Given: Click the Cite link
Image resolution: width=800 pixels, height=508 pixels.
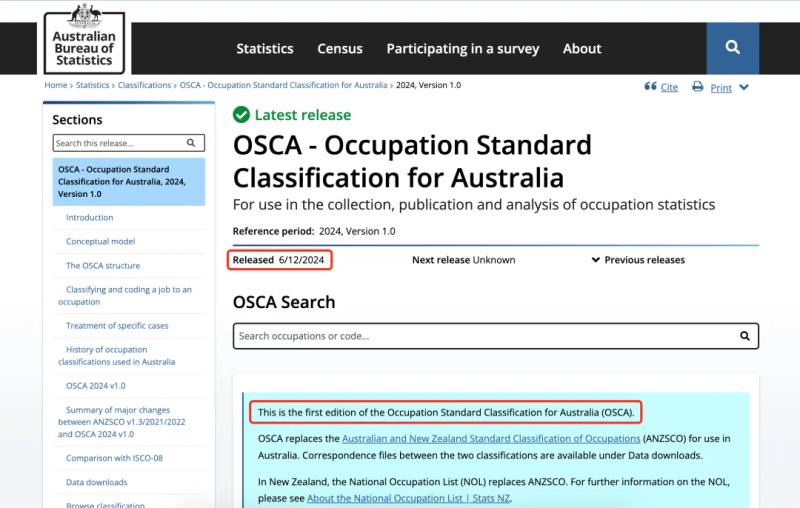Looking at the screenshot, I should [x=669, y=87].
